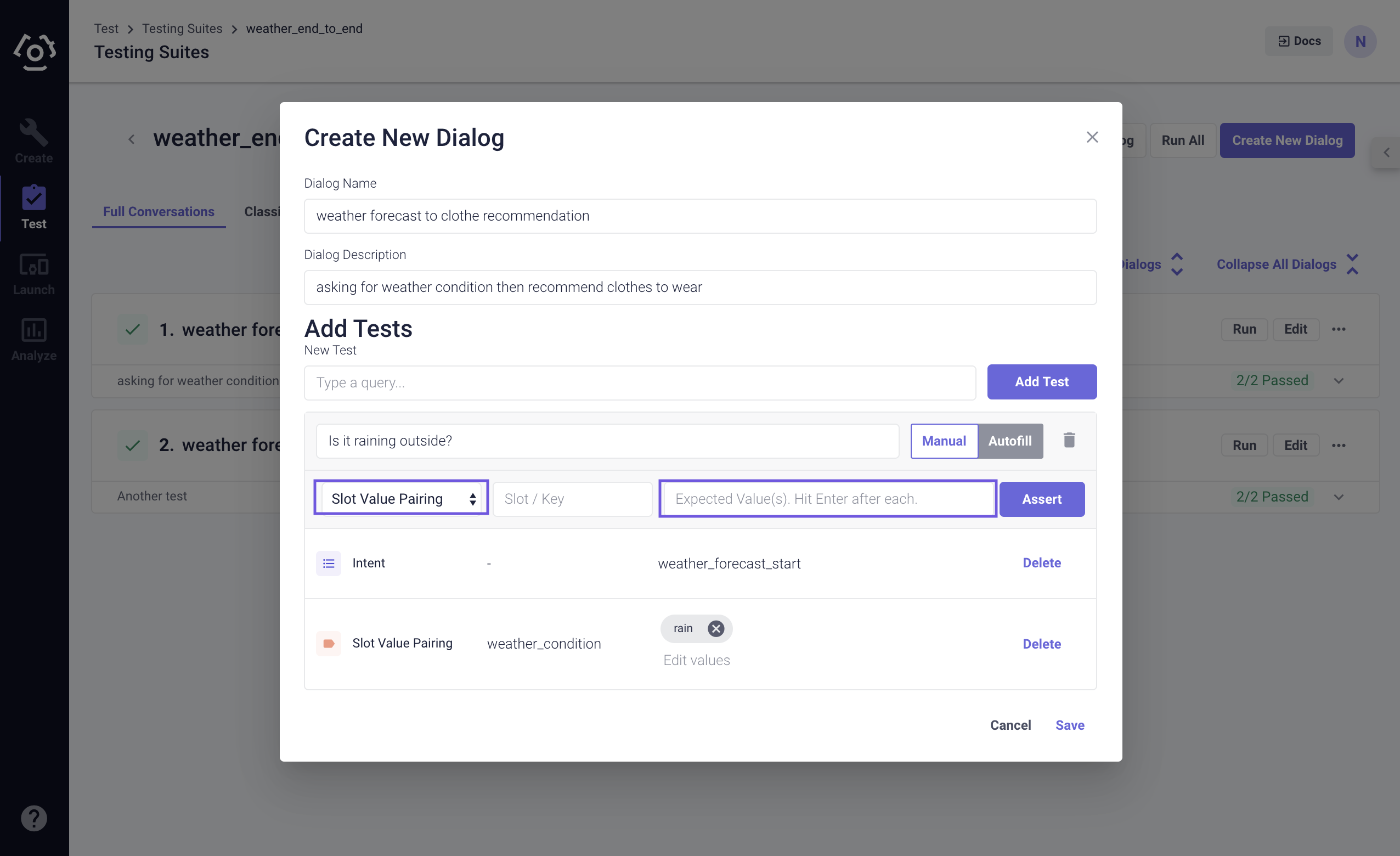Click Assert to add a new assertion
This screenshot has width=1400, height=856.
click(1042, 498)
